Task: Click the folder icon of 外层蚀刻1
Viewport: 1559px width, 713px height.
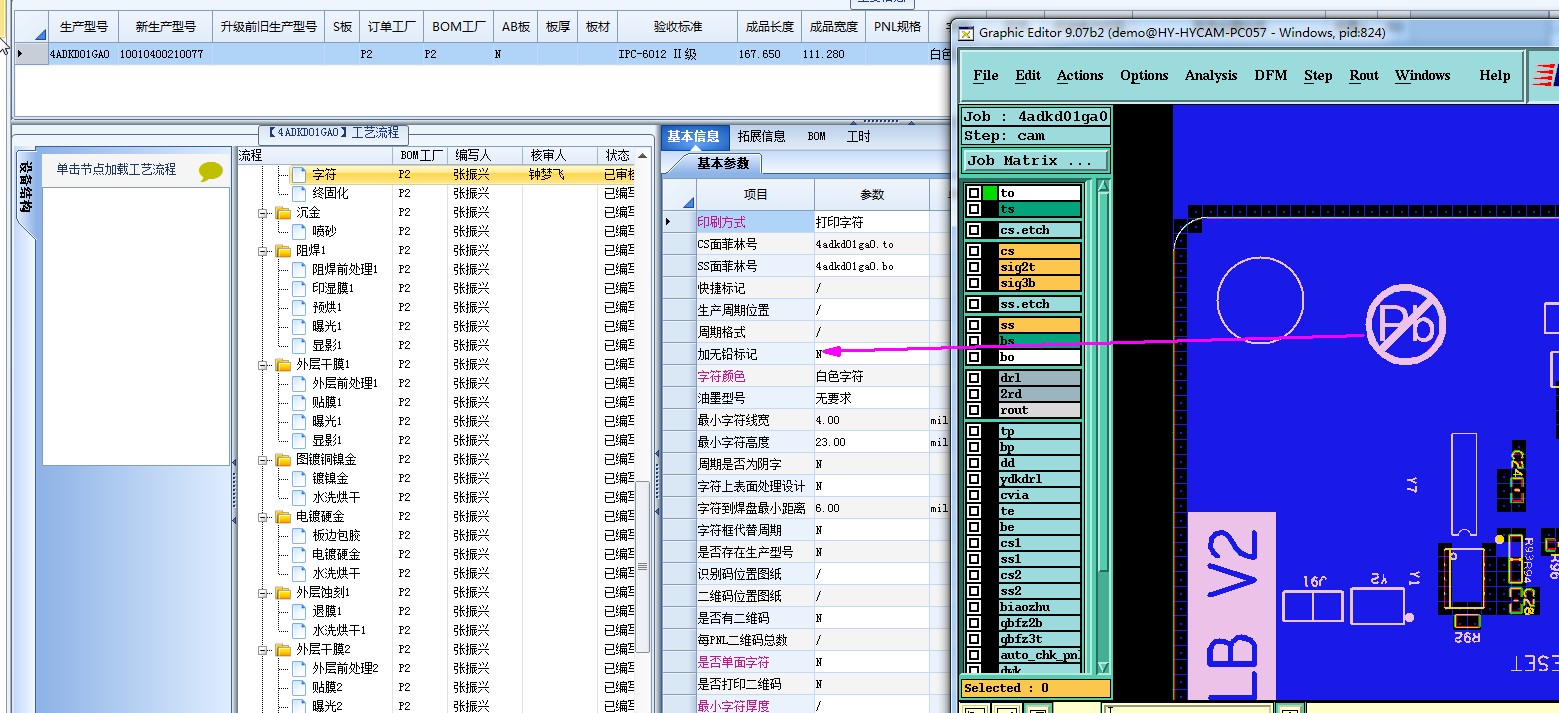Action: [x=283, y=592]
